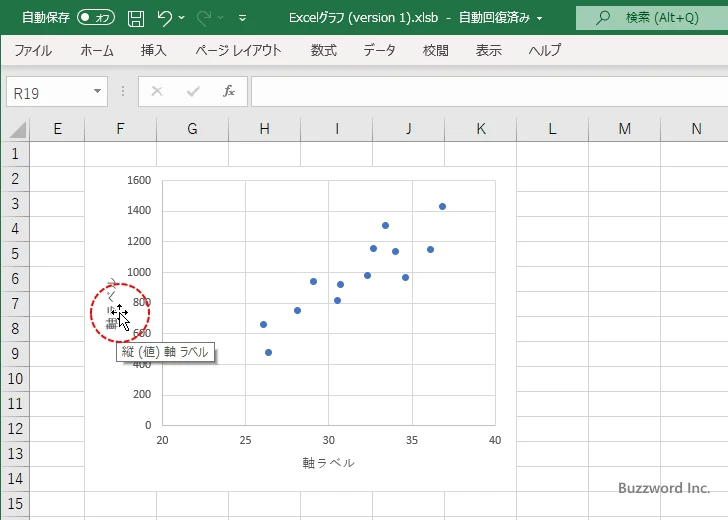
Task: Open the 校閲 ribbon tab
Action: 436,50
